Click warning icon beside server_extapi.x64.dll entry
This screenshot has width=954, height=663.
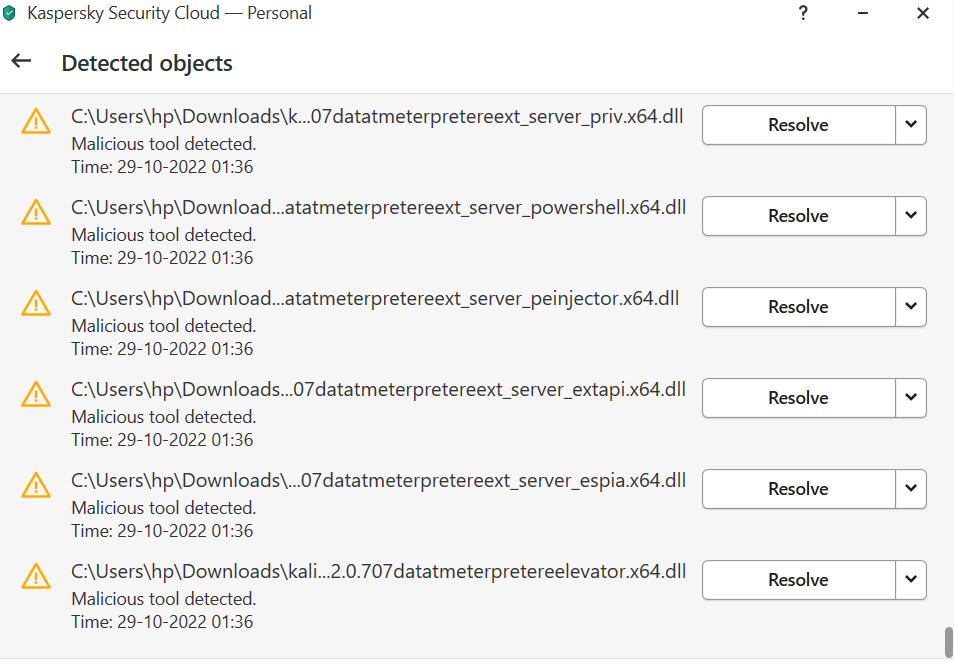36,394
